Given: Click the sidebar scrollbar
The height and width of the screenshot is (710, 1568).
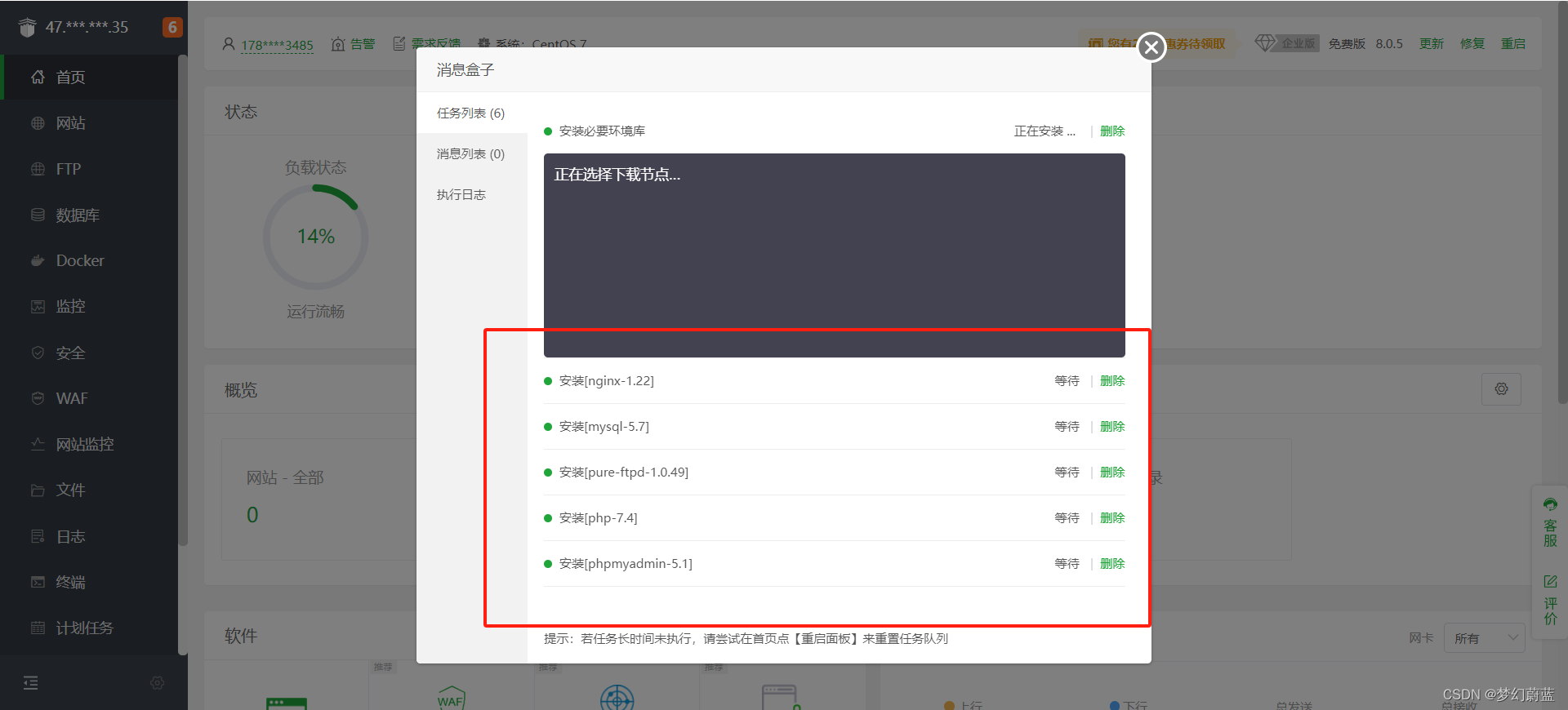Looking at the screenshot, I should (x=183, y=300).
